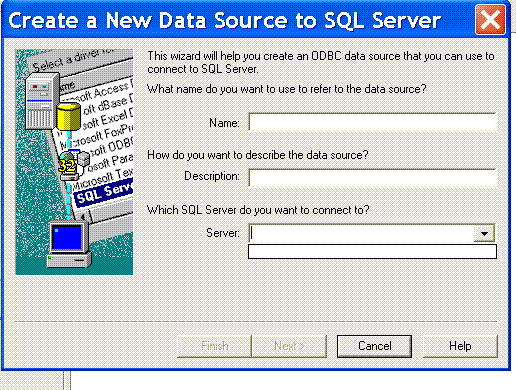Select the highlighted SQL Server entry in illustration
This screenshot has height=390, width=516.
pyautogui.click(x=103, y=195)
